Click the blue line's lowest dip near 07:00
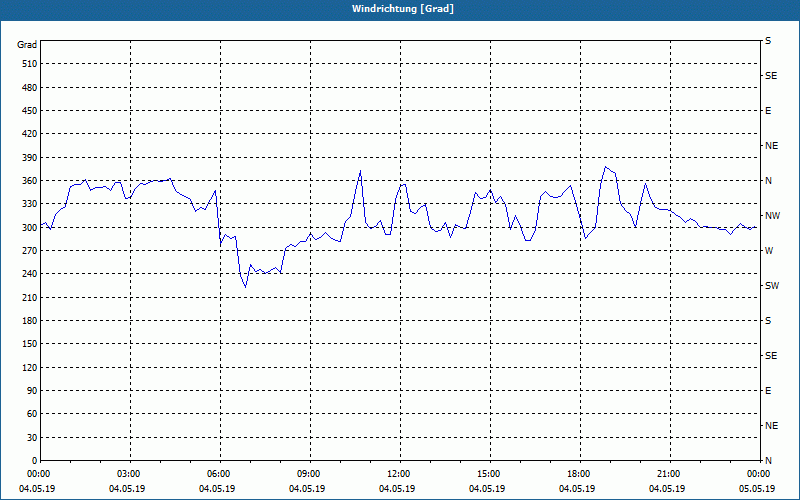800x500 pixels. pos(245,287)
